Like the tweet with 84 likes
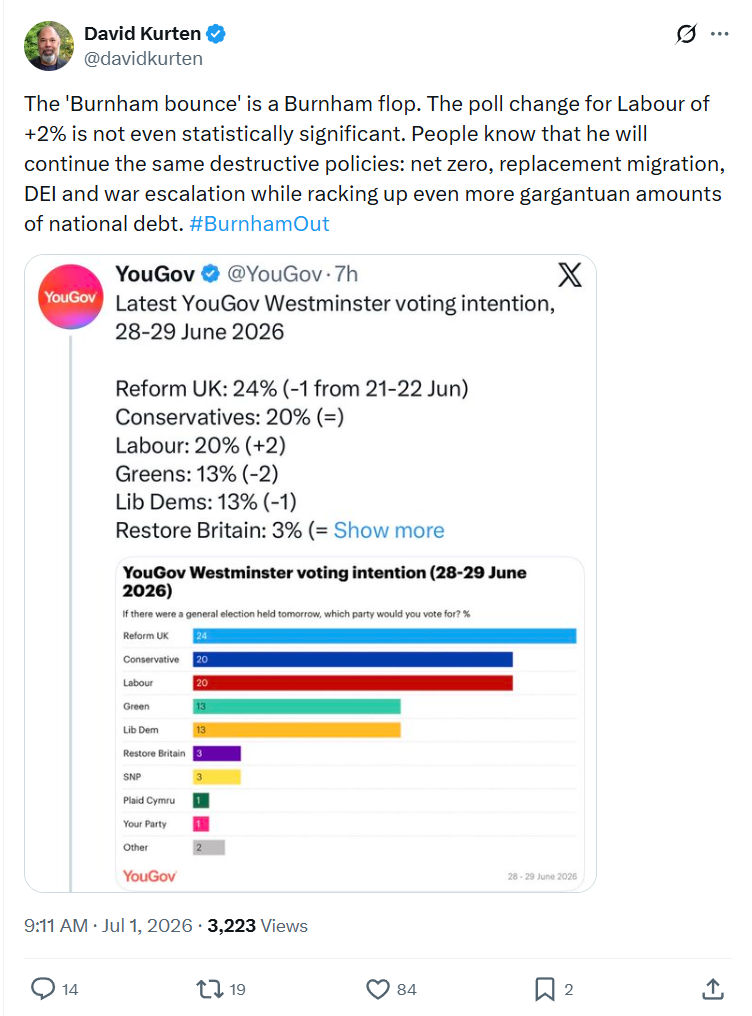Screen dimensions: 752x1016 (x=378, y=989)
